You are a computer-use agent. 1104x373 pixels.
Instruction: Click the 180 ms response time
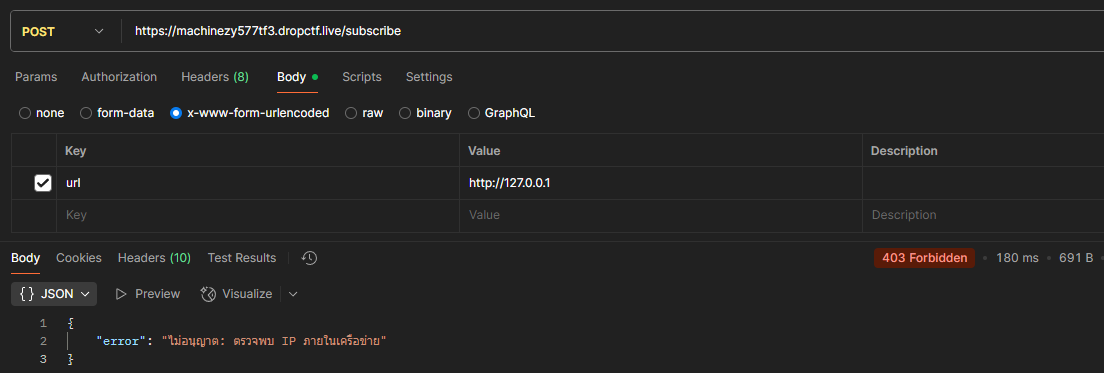pyautogui.click(x=1017, y=258)
